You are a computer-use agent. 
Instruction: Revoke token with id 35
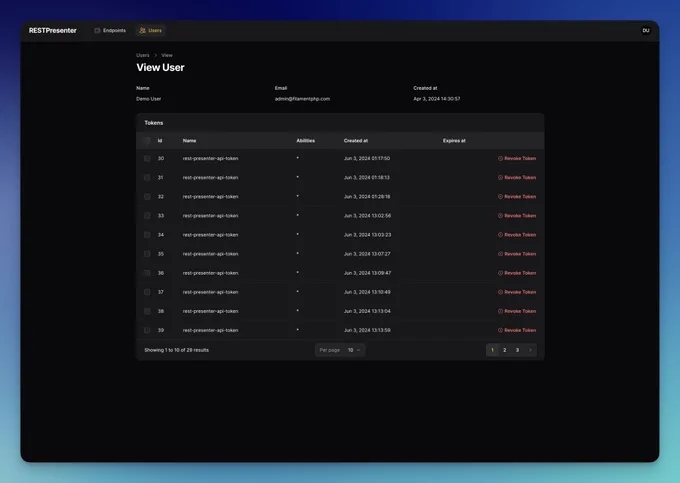pos(517,254)
